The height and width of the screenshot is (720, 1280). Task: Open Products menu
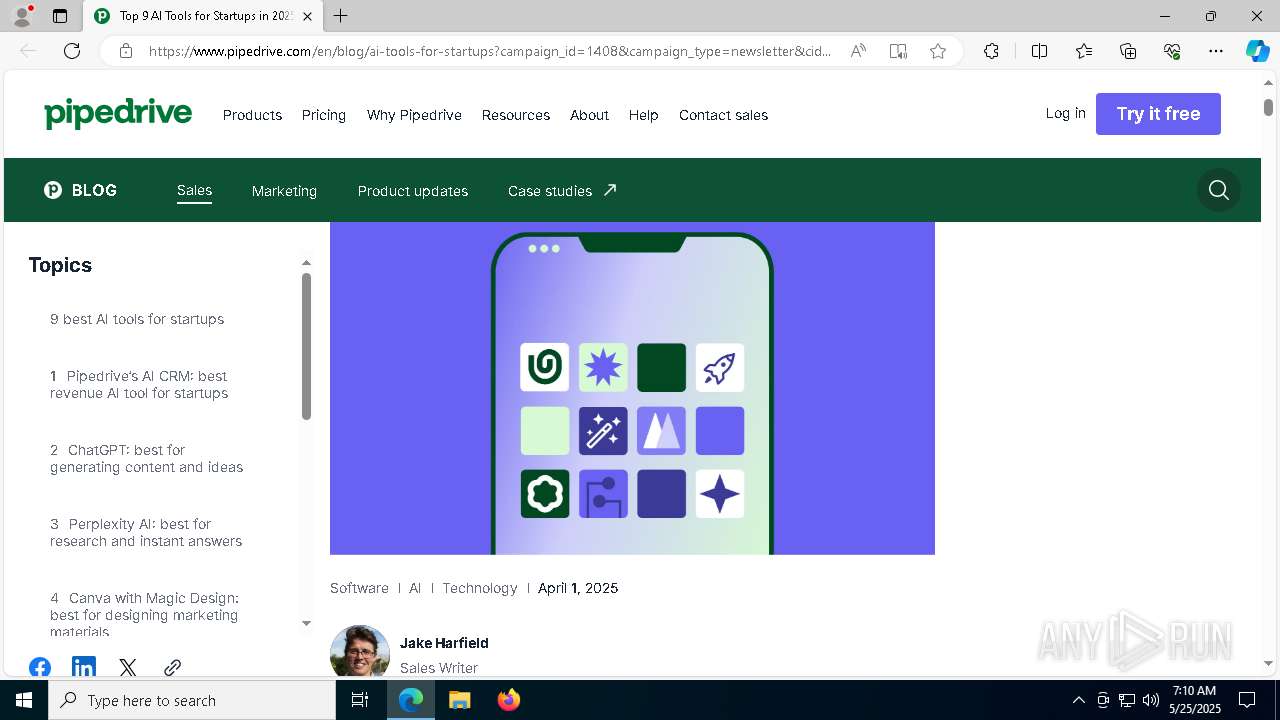pyautogui.click(x=252, y=115)
